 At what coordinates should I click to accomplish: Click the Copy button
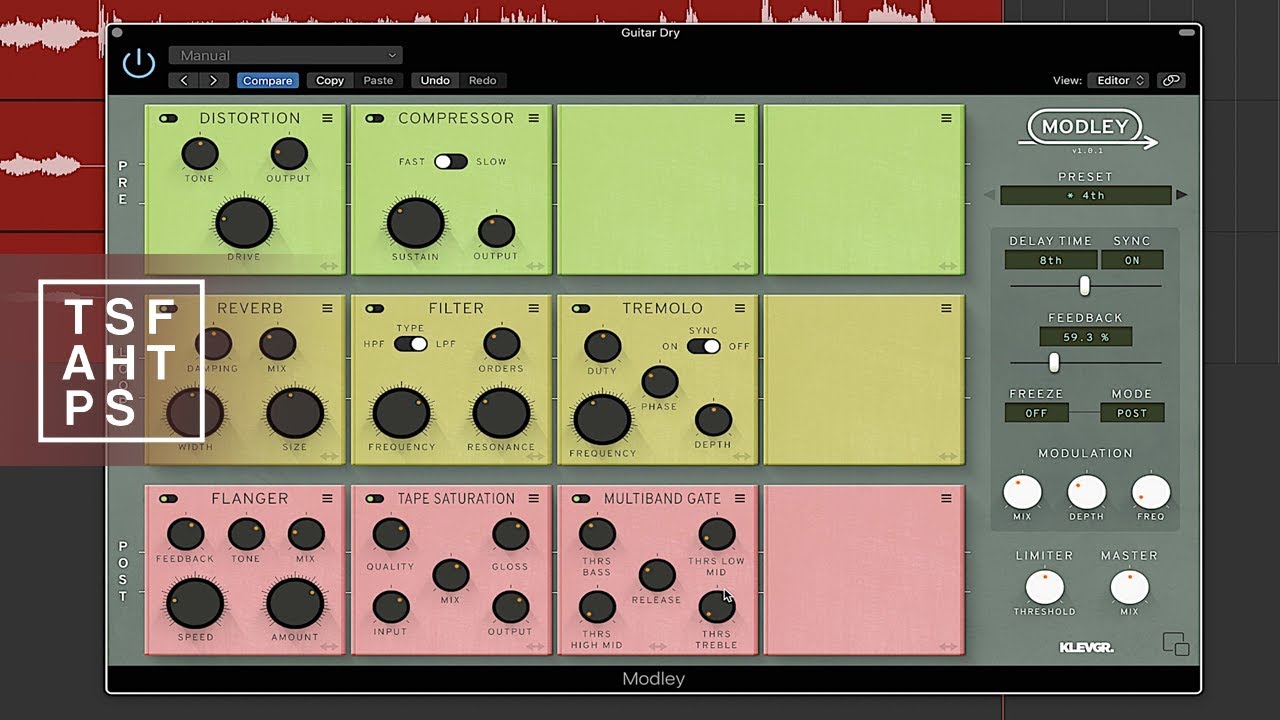tap(330, 81)
